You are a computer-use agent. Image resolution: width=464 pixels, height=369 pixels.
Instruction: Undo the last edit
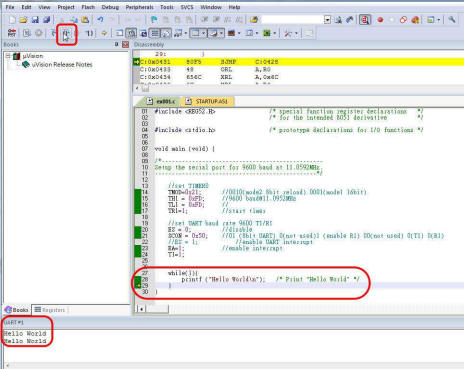[x=100, y=20]
